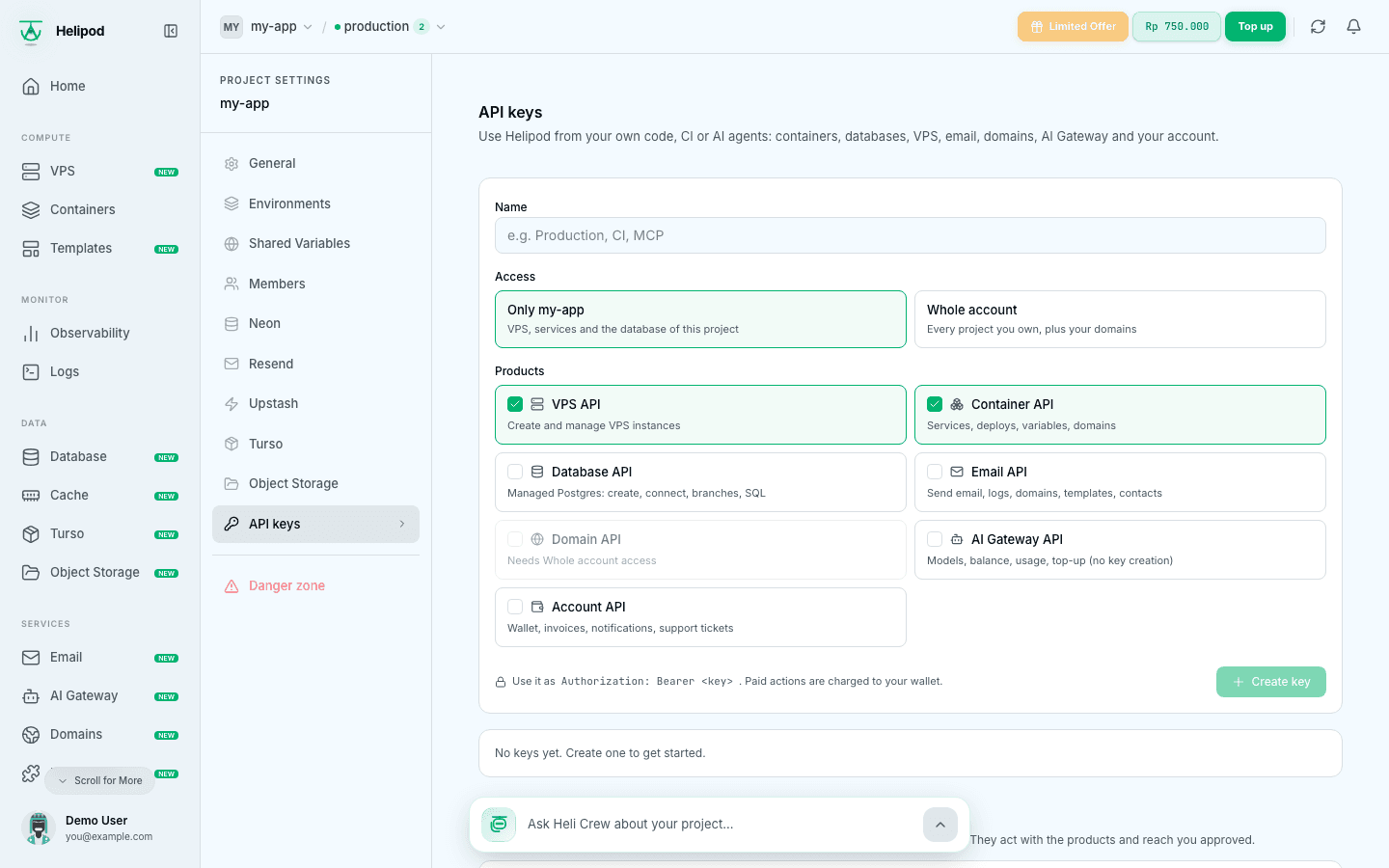
Task: Collapse the sidebar panel toggle icon
Action: click(171, 31)
